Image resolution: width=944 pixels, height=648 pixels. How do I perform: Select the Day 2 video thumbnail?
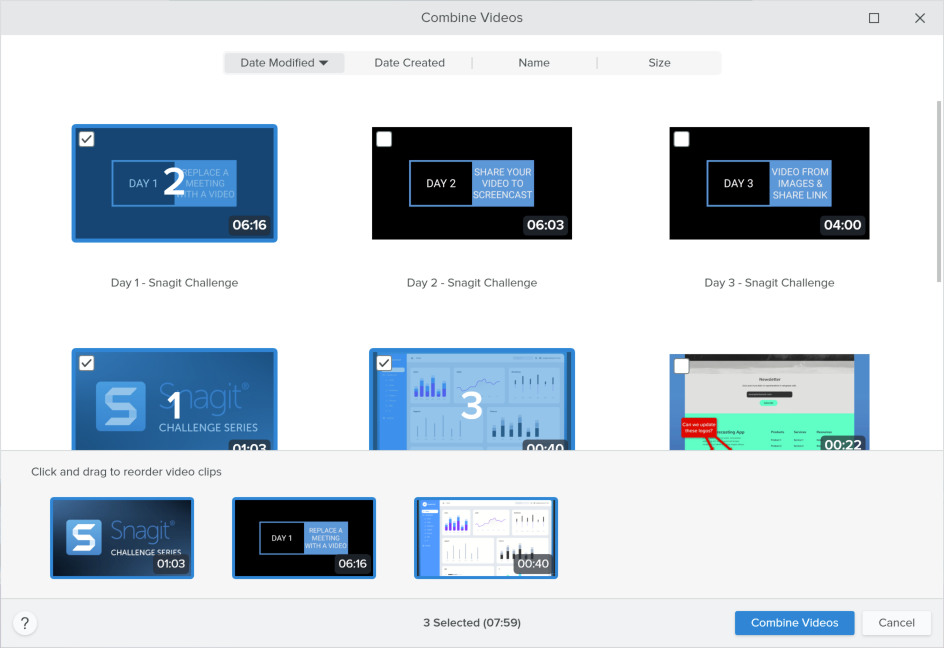[x=472, y=183]
